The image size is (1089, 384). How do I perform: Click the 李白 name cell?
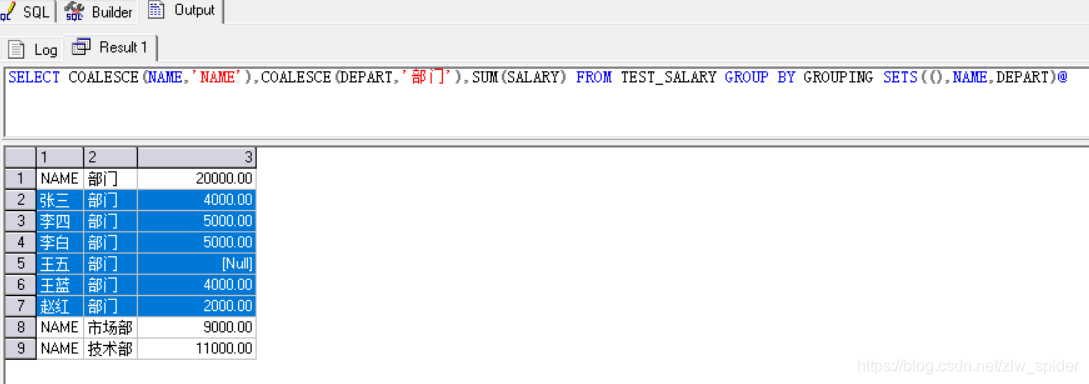coord(60,242)
